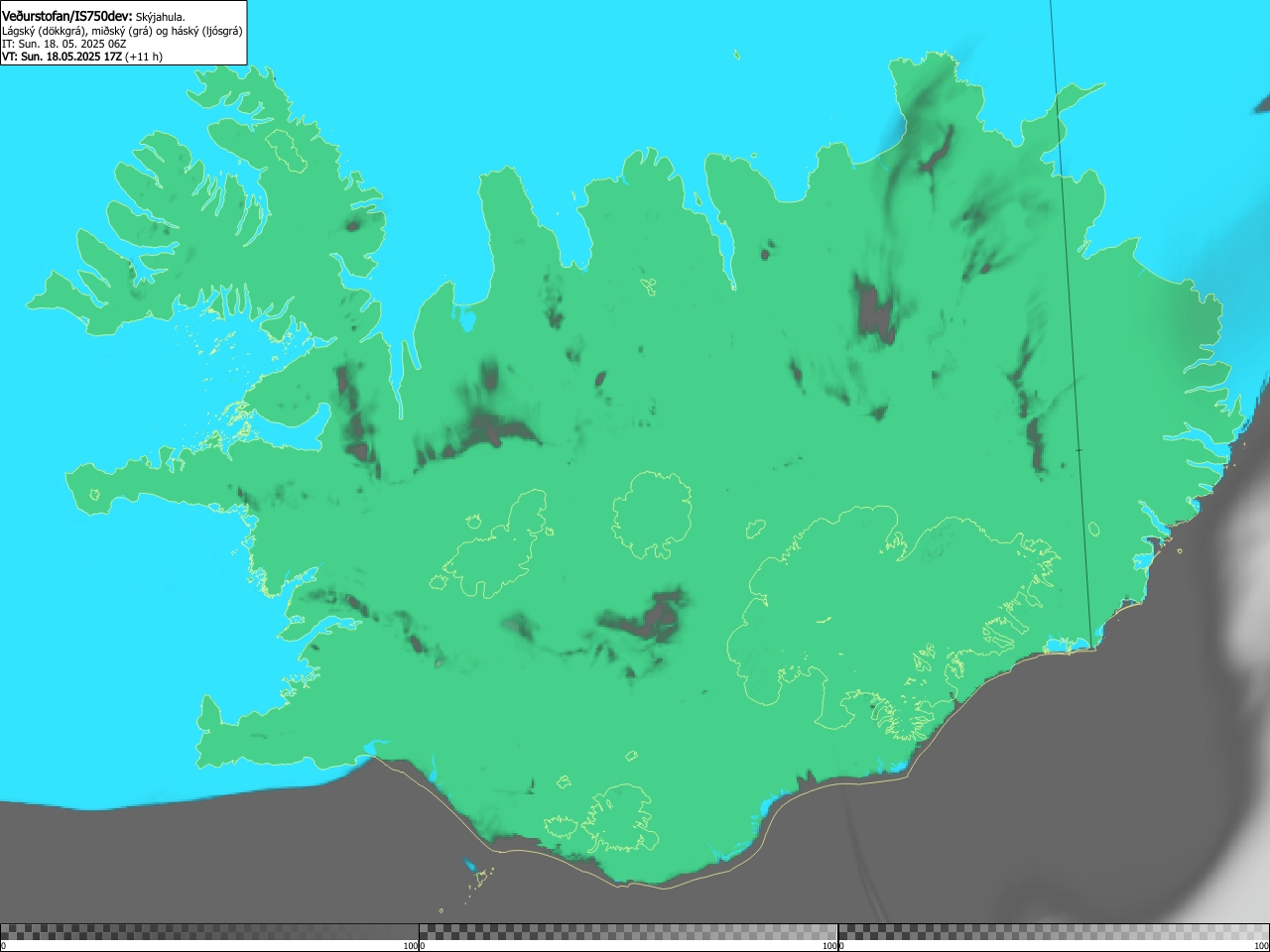Click the medium gray mid-cloud color scale bar
The image size is (1270, 952).
pos(628,931)
